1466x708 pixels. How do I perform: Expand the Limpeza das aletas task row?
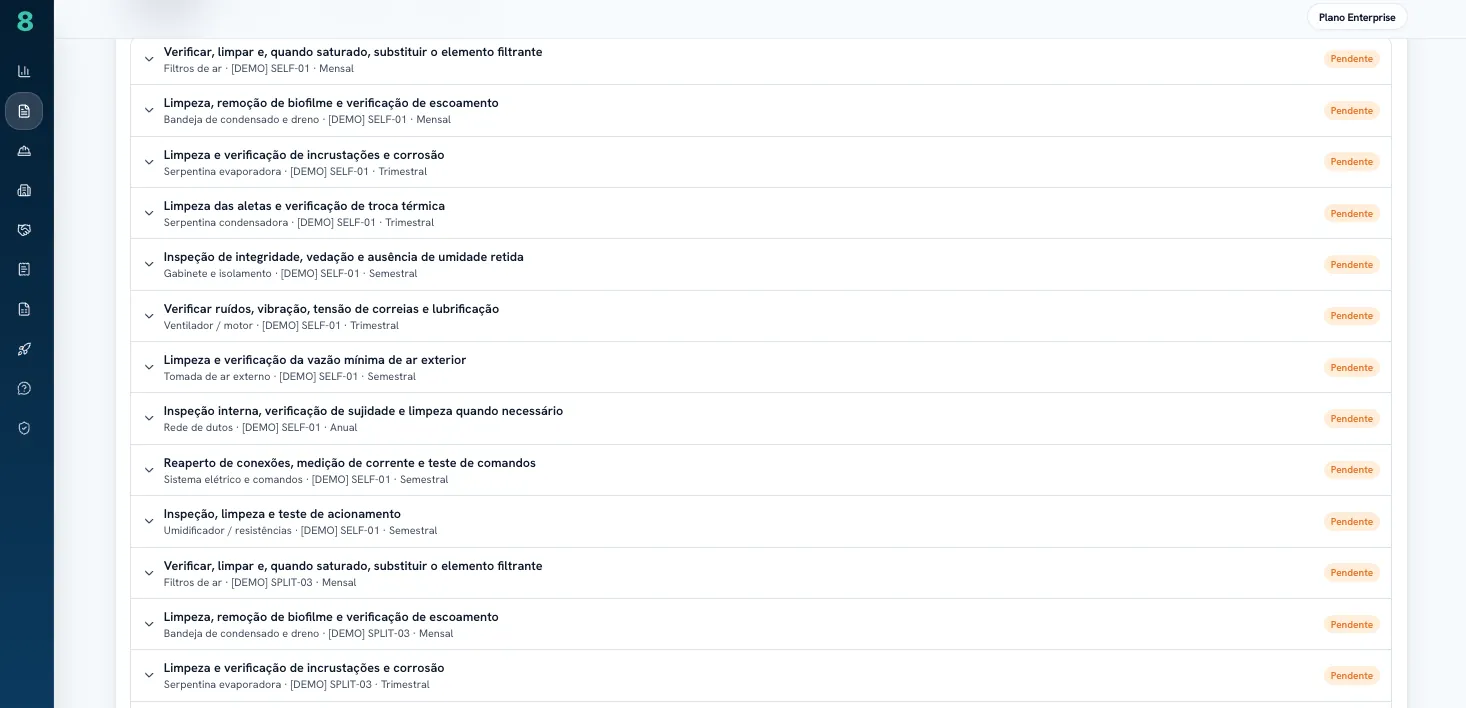click(760, 213)
